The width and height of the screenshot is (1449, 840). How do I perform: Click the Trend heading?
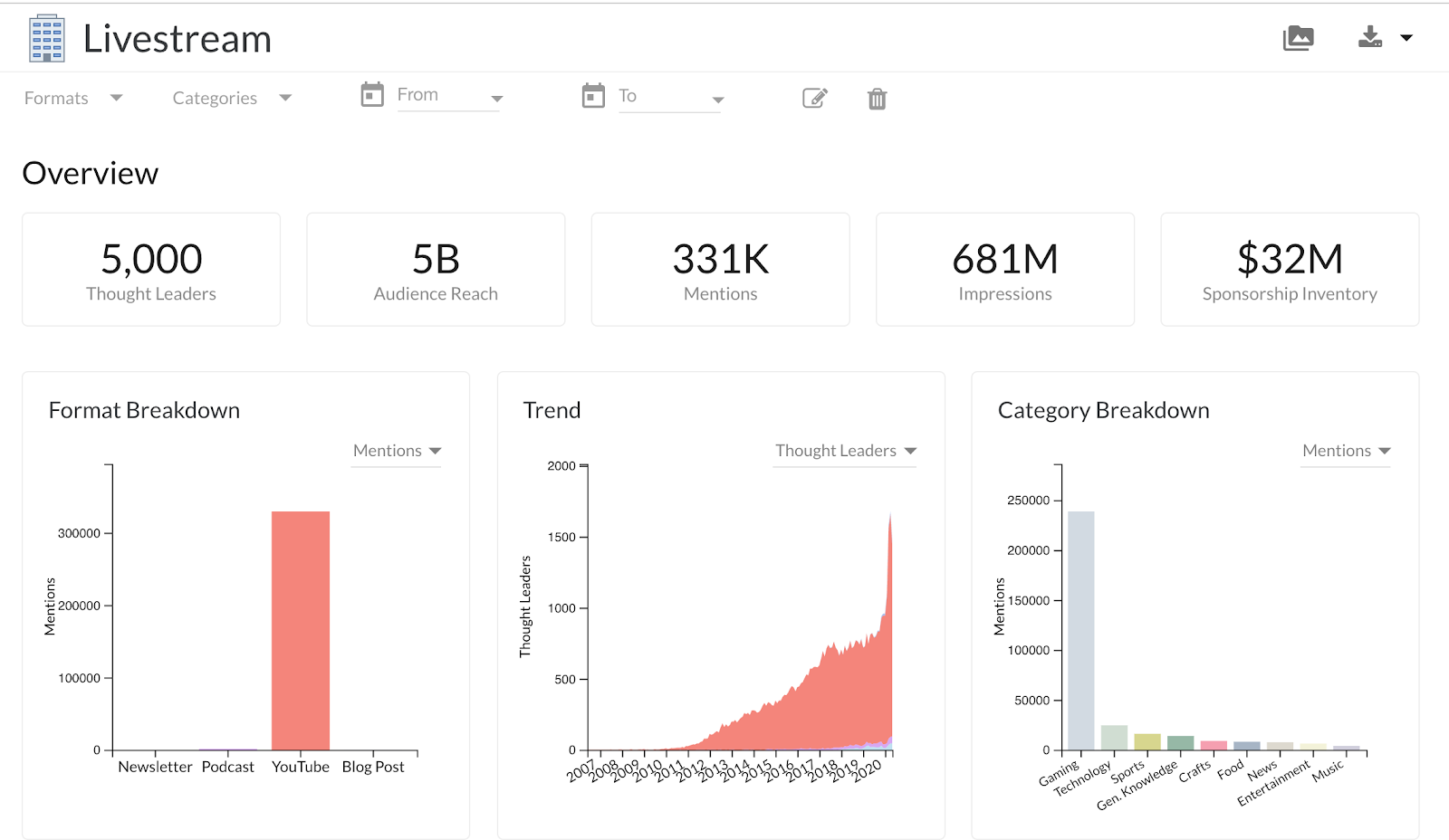552,410
